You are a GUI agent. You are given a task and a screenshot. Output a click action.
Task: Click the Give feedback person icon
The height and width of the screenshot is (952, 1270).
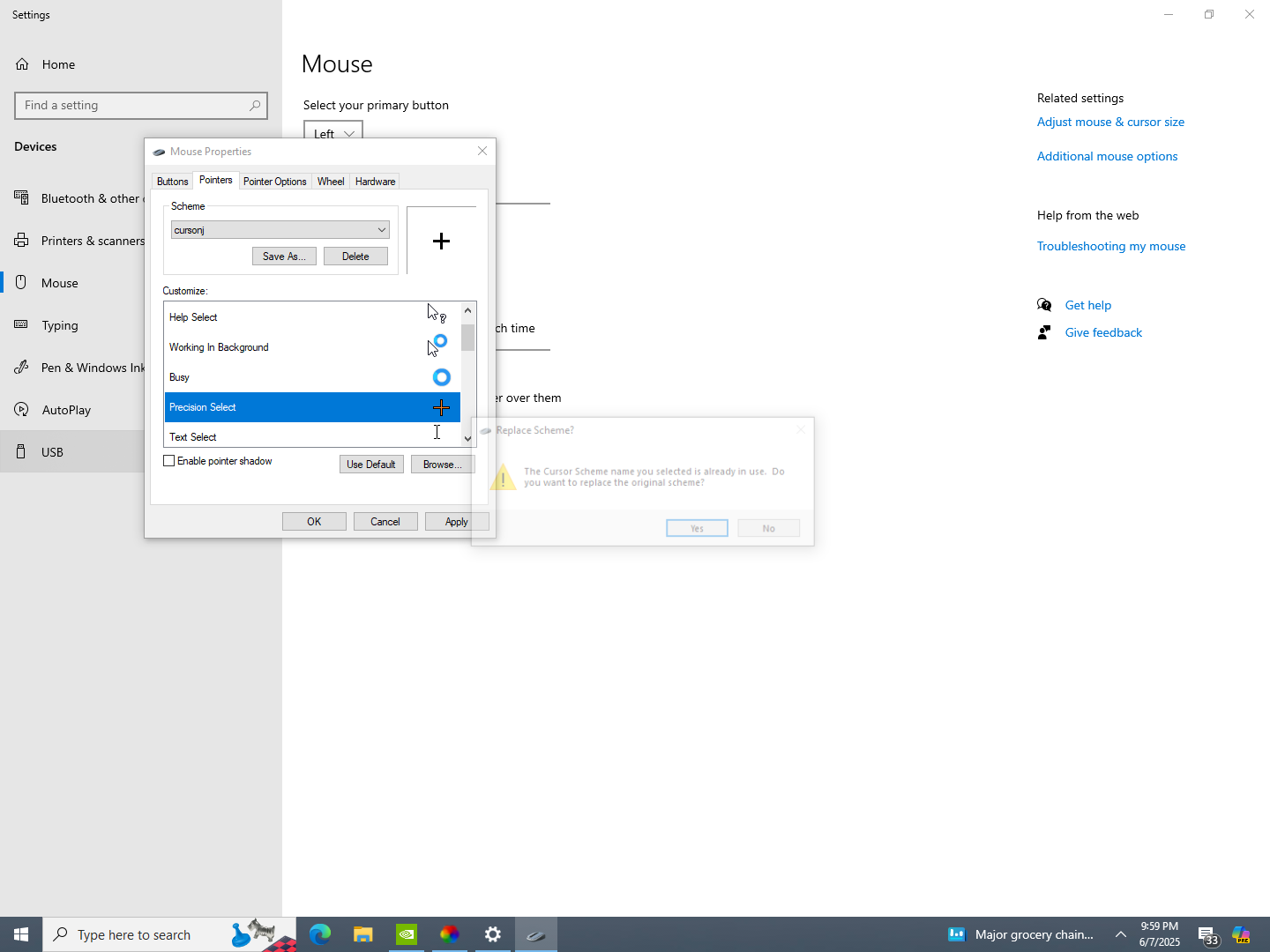pos(1044,332)
